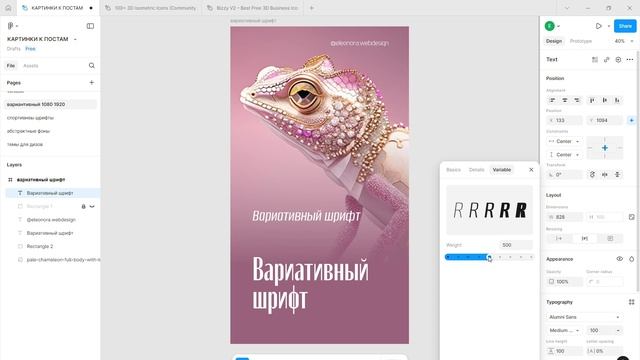Click the Weight slider handle

click(489, 257)
